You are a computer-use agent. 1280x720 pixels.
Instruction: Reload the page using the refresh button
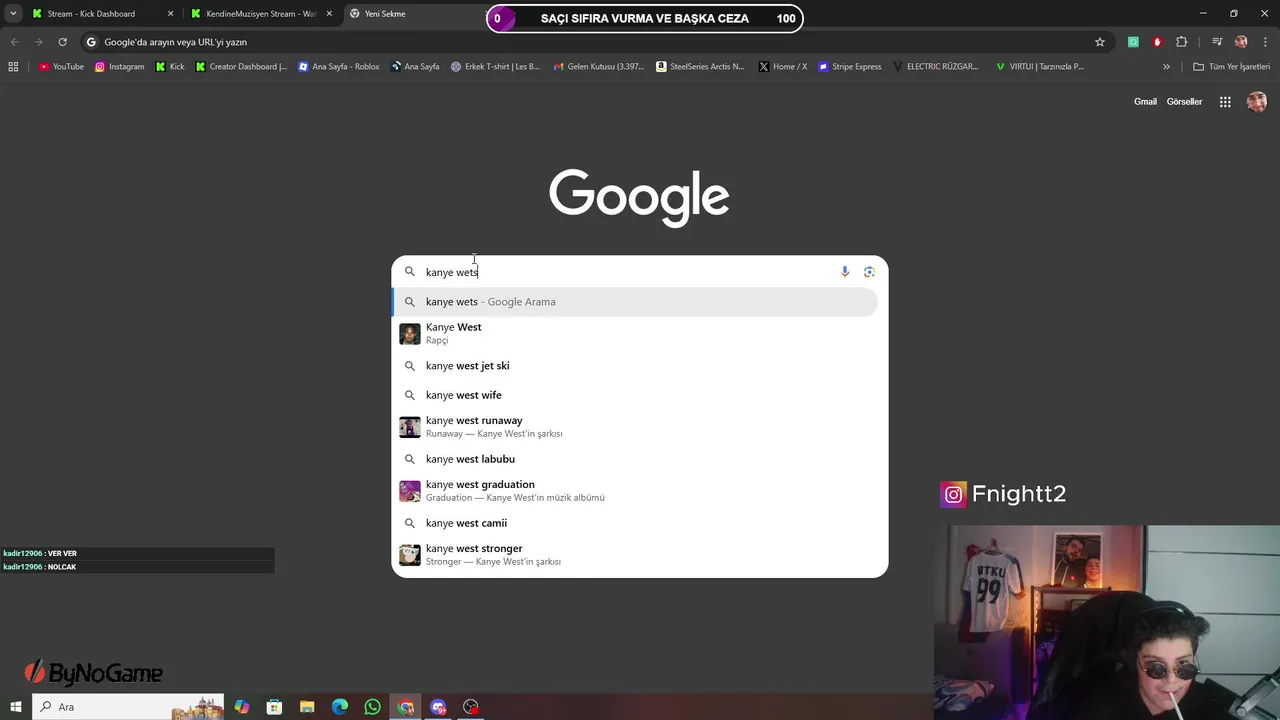pyautogui.click(x=62, y=42)
